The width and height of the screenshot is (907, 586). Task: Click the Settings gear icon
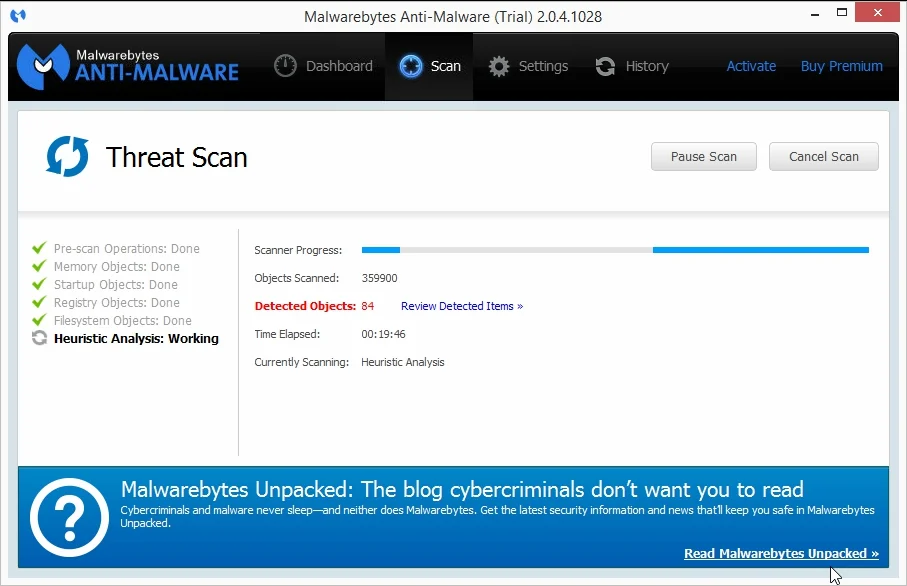click(x=499, y=66)
